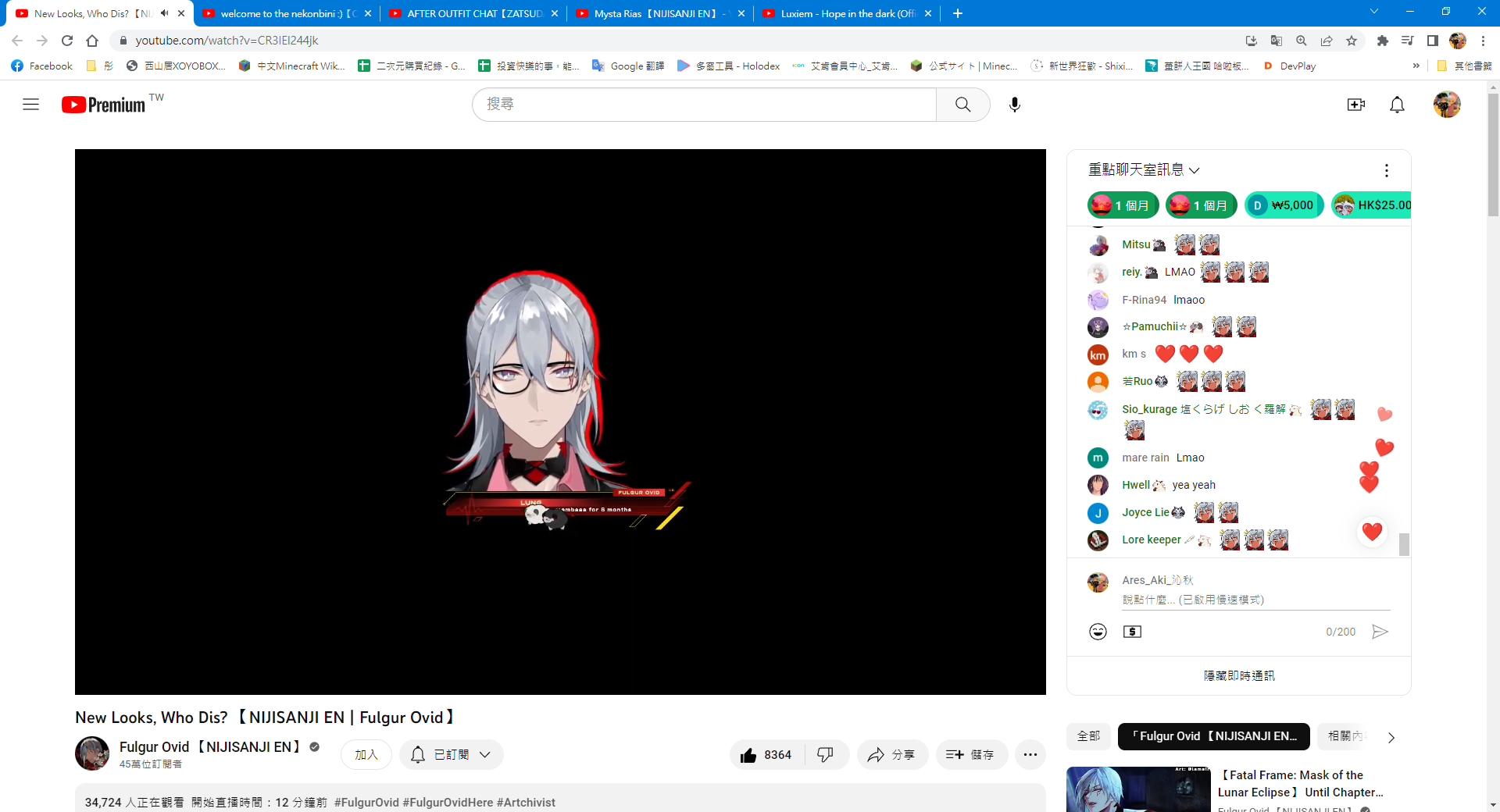Hide live chat via 隱藏即時通訊
Viewport: 1500px width, 812px height.
1239,676
